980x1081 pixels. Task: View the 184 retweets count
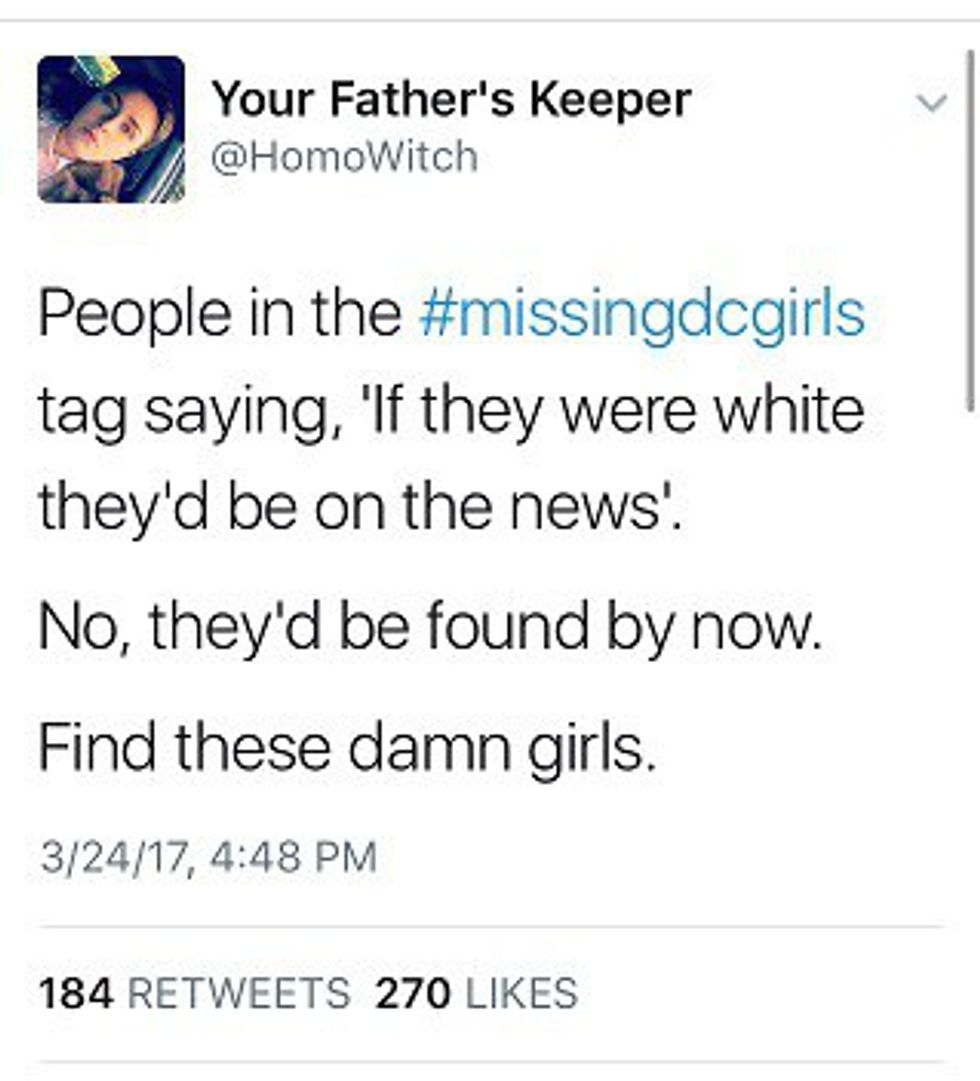(195, 993)
